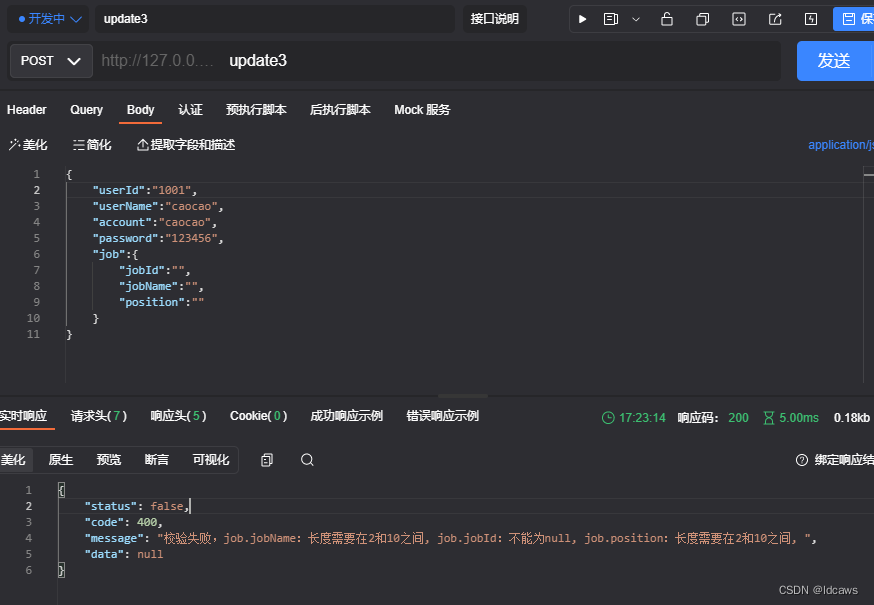Click the 接口说明 button
The height and width of the screenshot is (605, 874).
pos(494,19)
